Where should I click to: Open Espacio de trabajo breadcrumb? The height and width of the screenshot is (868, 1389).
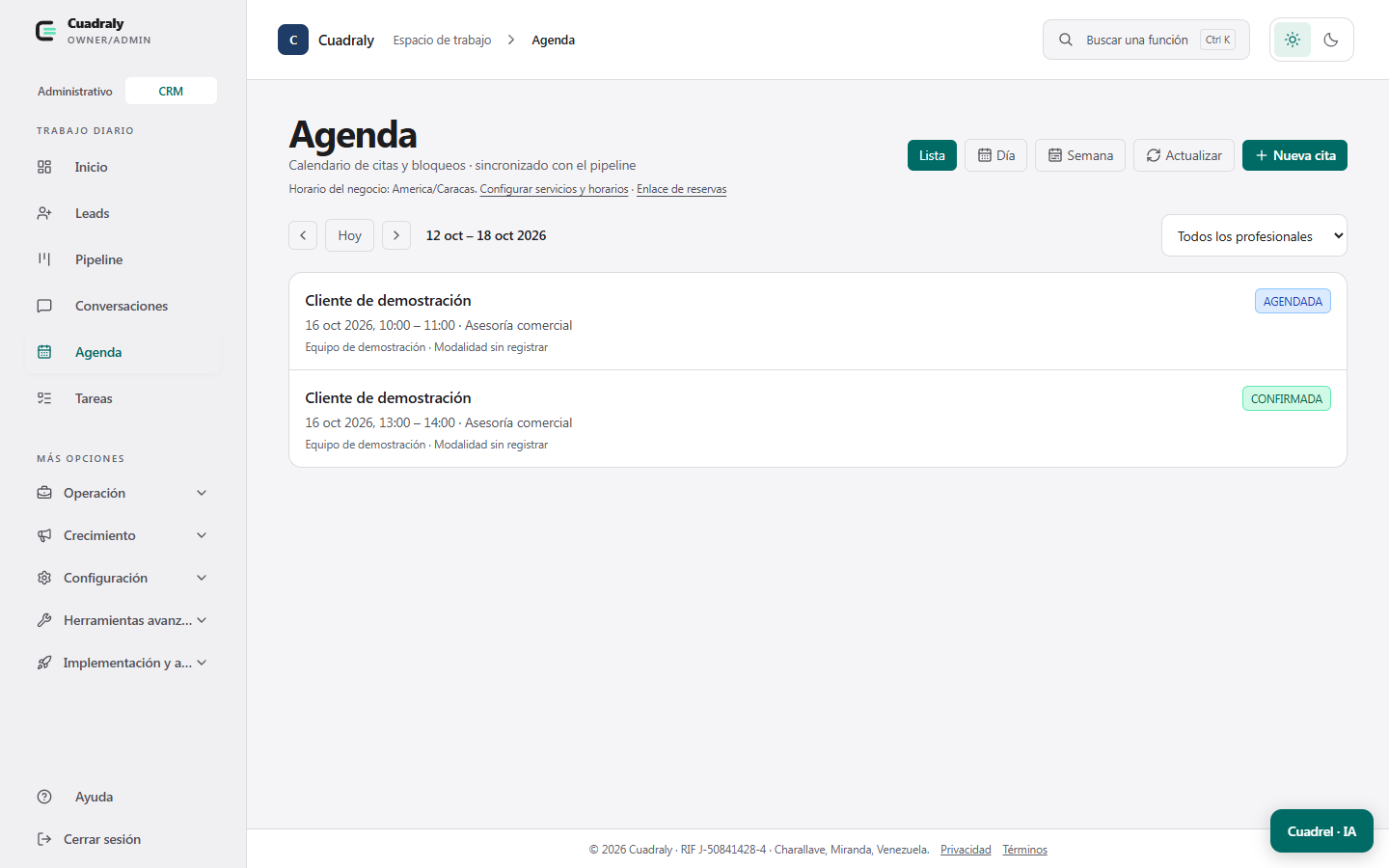(x=442, y=40)
